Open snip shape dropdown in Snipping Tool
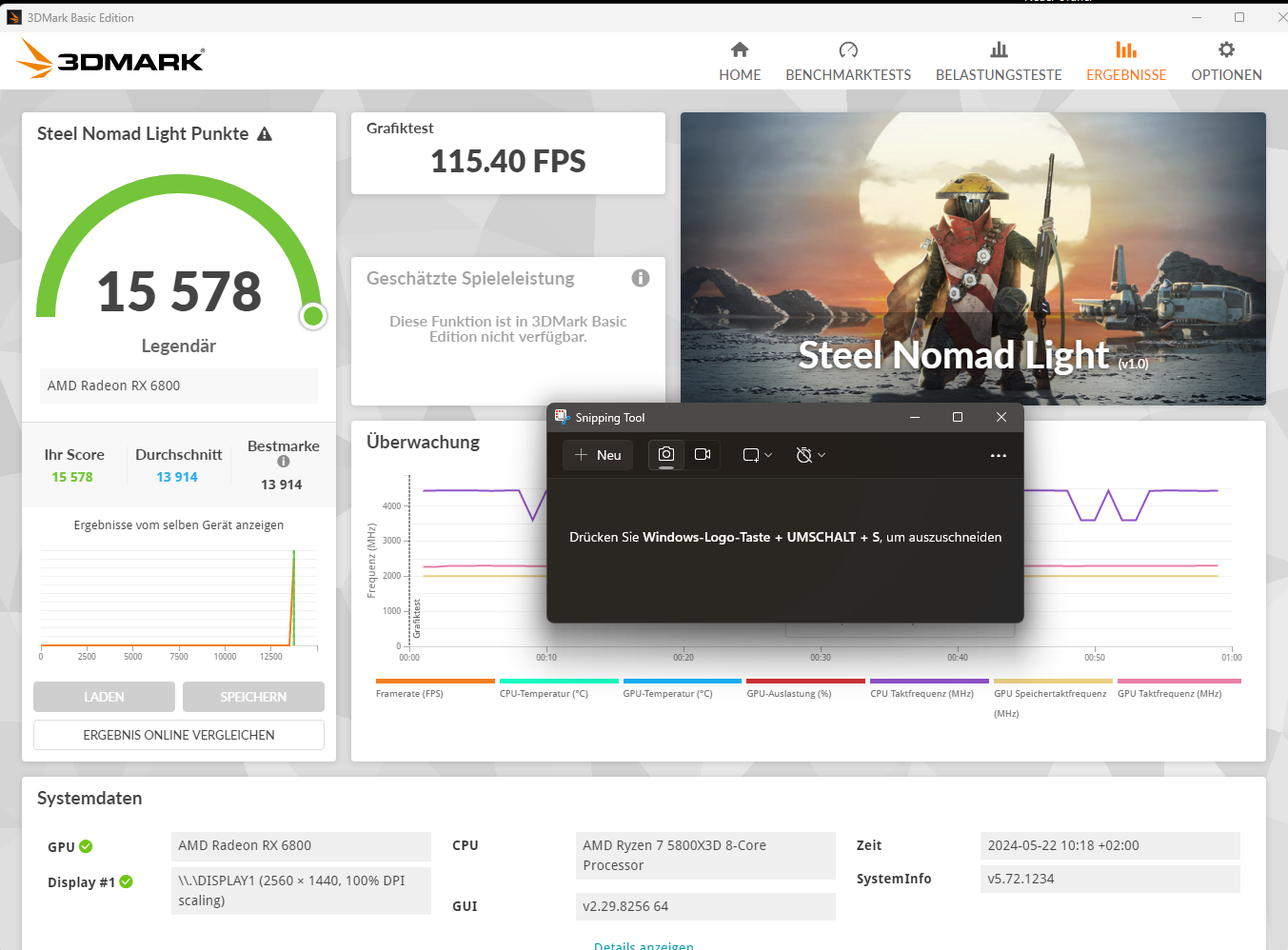Viewport: 1288px width, 950px height. [x=758, y=455]
